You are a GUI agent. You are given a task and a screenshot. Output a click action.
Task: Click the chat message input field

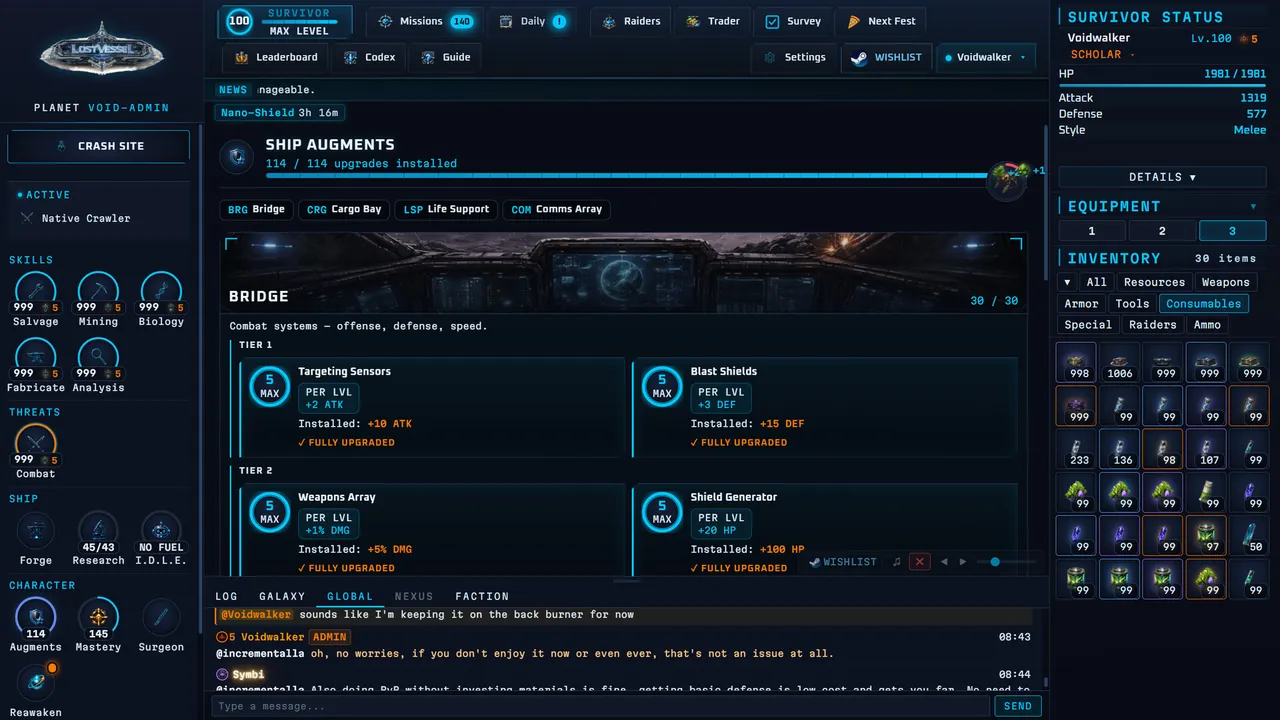tap(600, 706)
